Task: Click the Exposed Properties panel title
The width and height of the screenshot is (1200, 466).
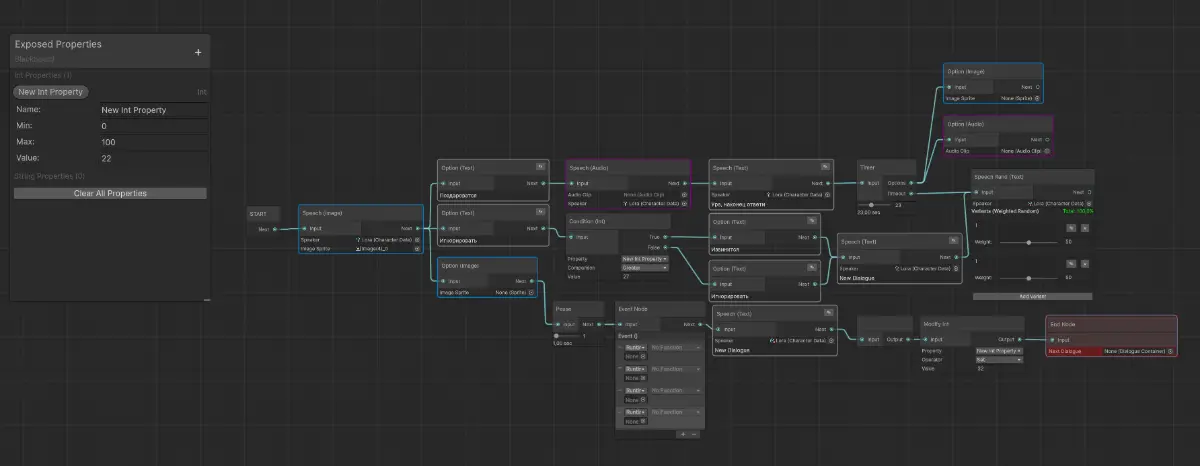Action: point(58,44)
